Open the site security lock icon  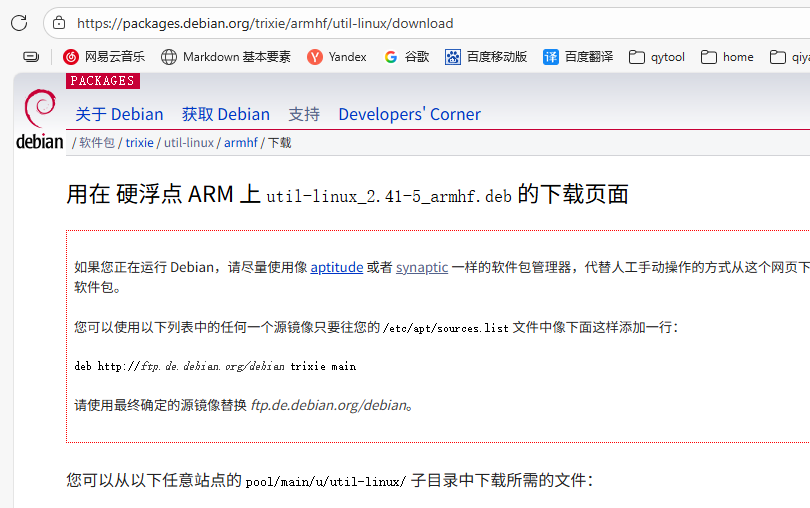coord(59,23)
